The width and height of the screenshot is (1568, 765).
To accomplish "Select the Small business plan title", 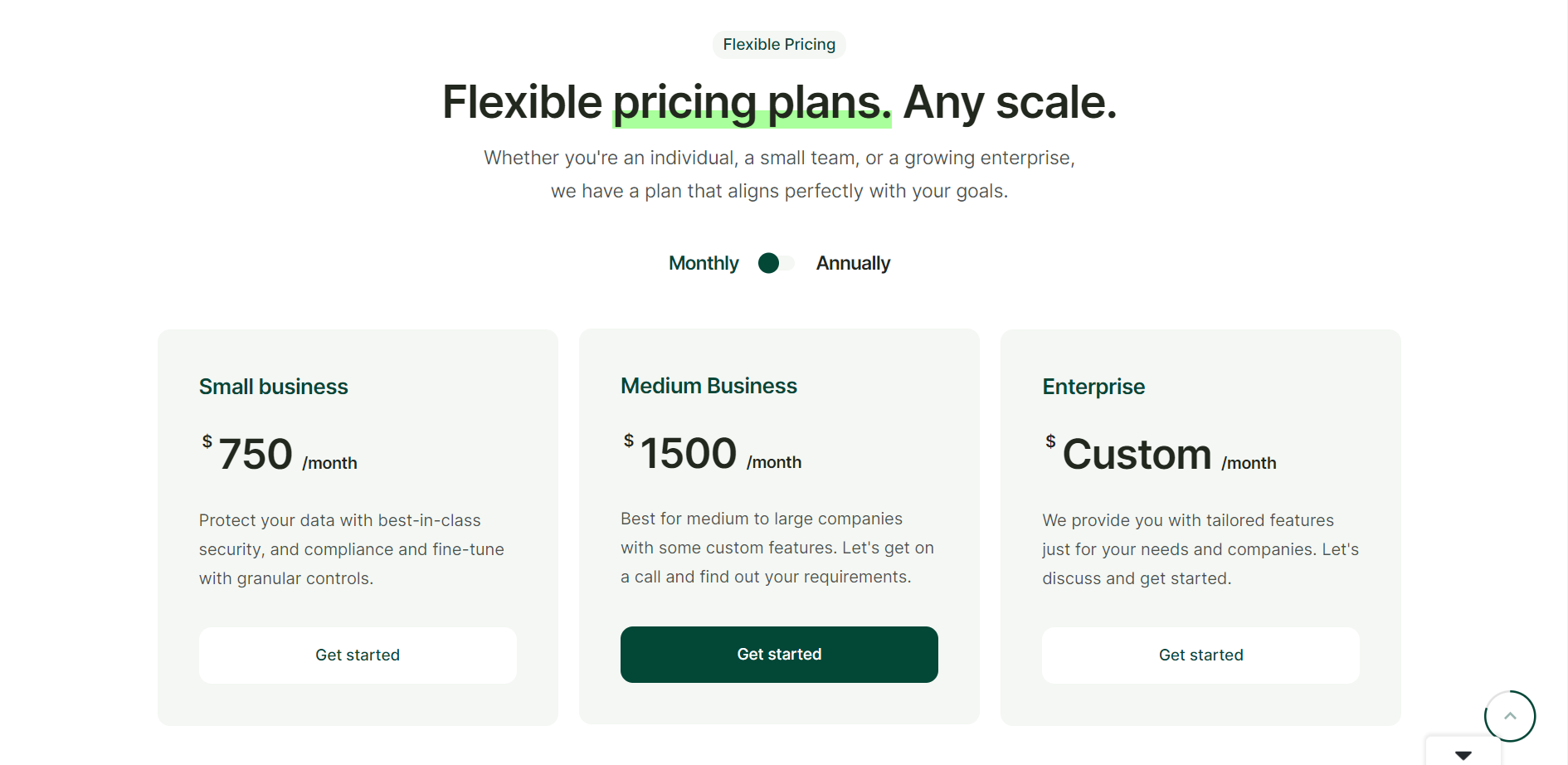I will coord(274,387).
